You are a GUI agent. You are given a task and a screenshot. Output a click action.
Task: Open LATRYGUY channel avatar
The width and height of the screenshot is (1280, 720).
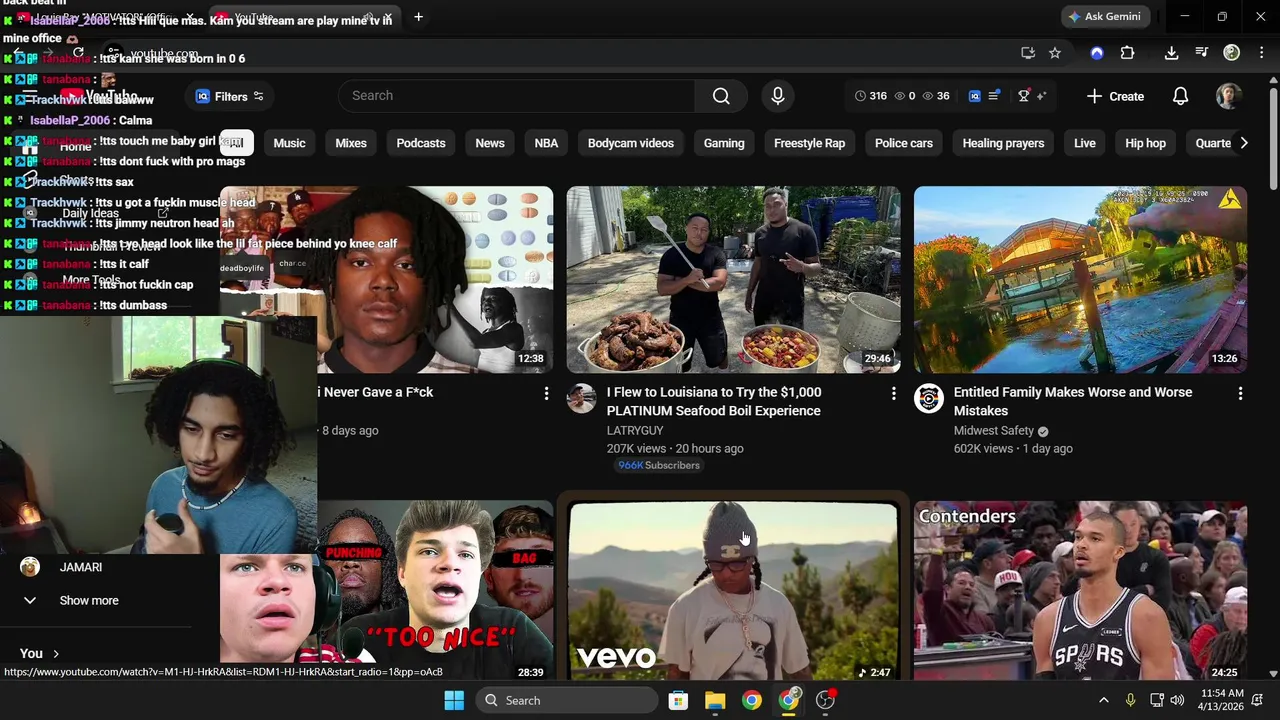tap(581, 398)
